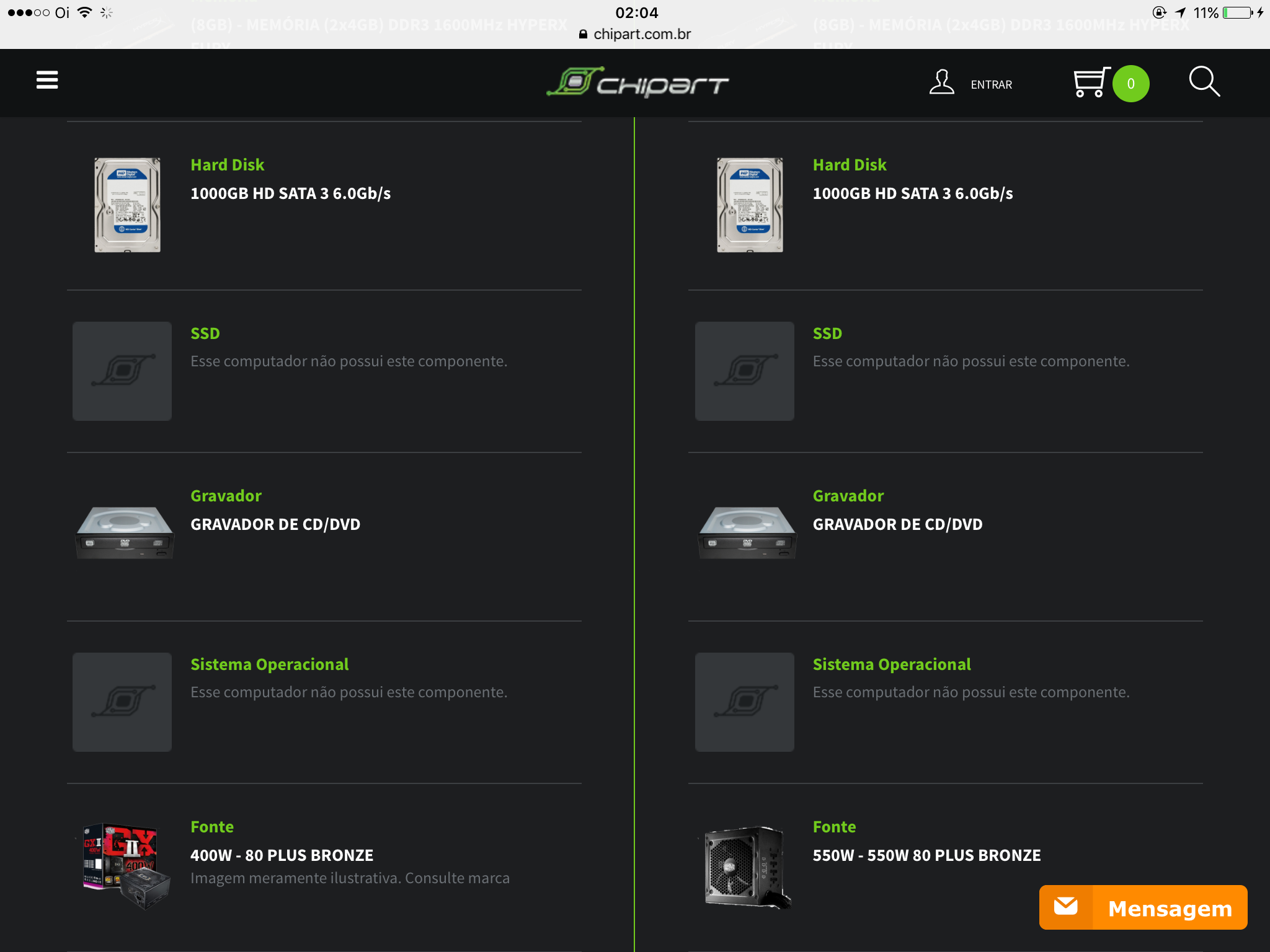The width and height of the screenshot is (1270, 952).
Task: Click the ENTRAR login link
Action: click(x=991, y=85)
